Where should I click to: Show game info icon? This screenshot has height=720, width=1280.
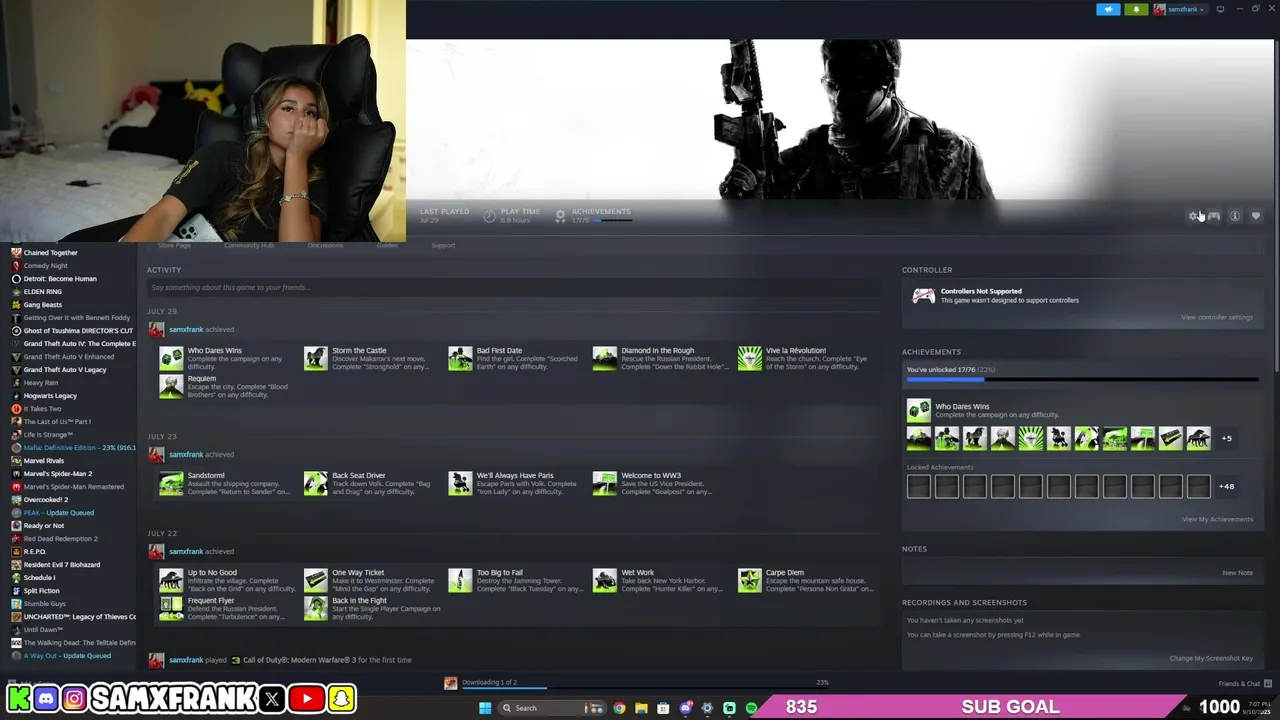pos(1235,216)
